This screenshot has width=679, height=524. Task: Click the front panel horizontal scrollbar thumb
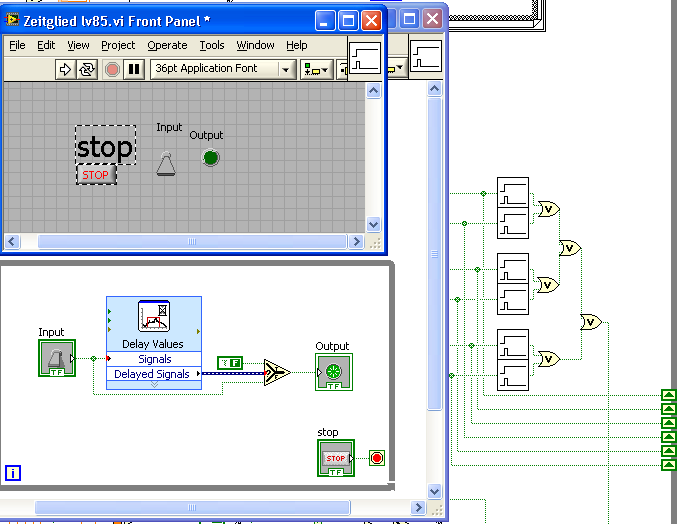pos(192,241)
